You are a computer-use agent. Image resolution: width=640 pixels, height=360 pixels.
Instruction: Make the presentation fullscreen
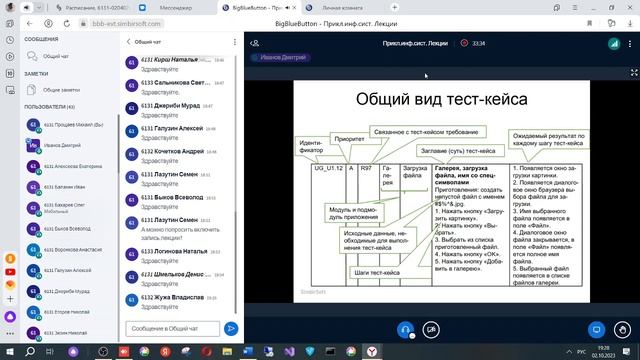[634, 73]
